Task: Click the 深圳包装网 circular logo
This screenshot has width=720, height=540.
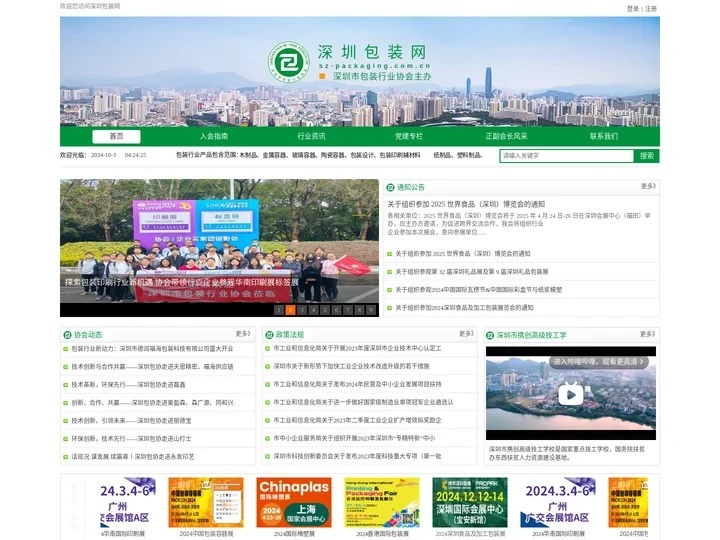Action: (288, 62)
